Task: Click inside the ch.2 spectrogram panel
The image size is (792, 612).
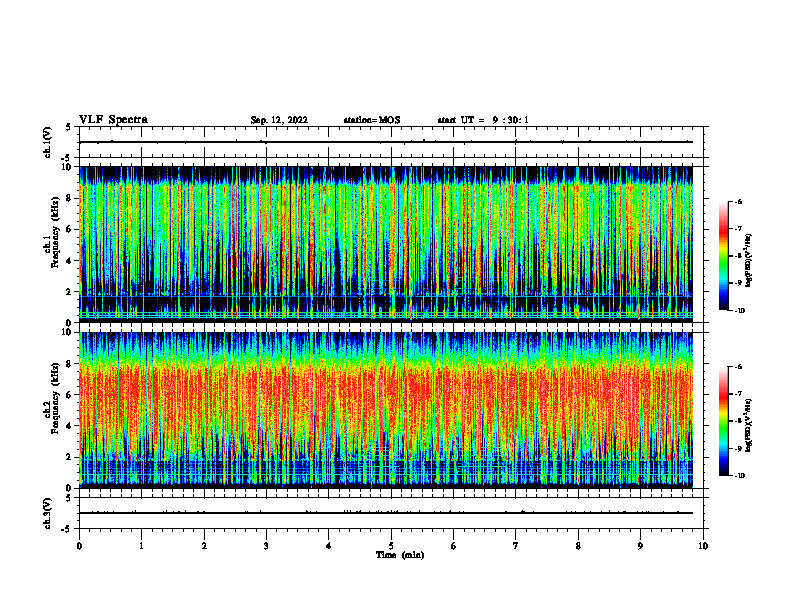Action: 386,410
